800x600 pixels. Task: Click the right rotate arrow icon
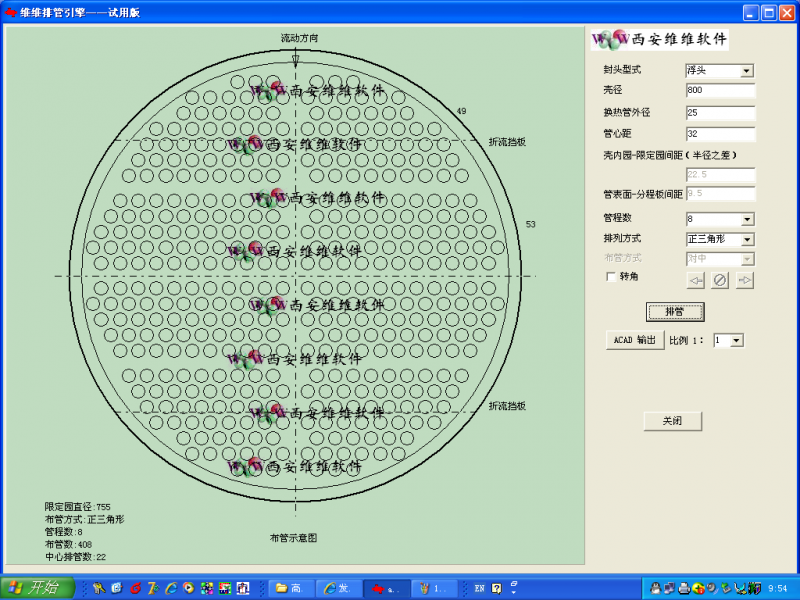tap(745, 280)
